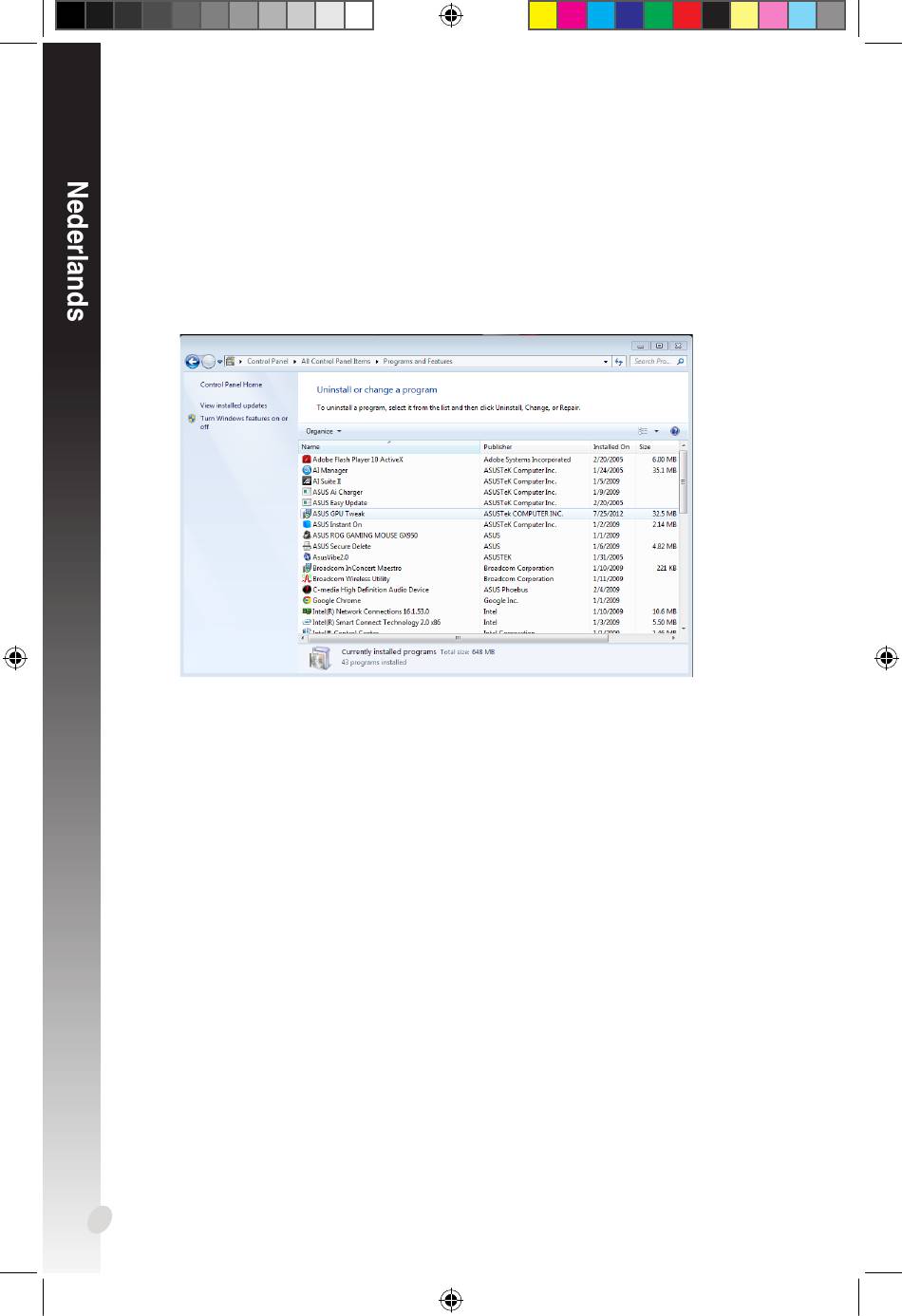The width and height of the screenshot is (902, 1316).
Task: Click the refresh icon beside the address bar
Action: coord(619,362)
